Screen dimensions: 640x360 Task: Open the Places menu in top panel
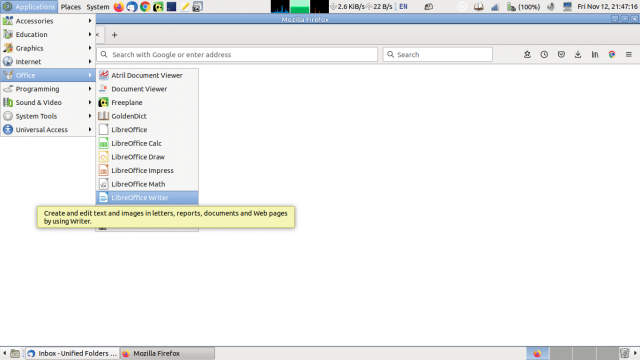coord(71,7)
